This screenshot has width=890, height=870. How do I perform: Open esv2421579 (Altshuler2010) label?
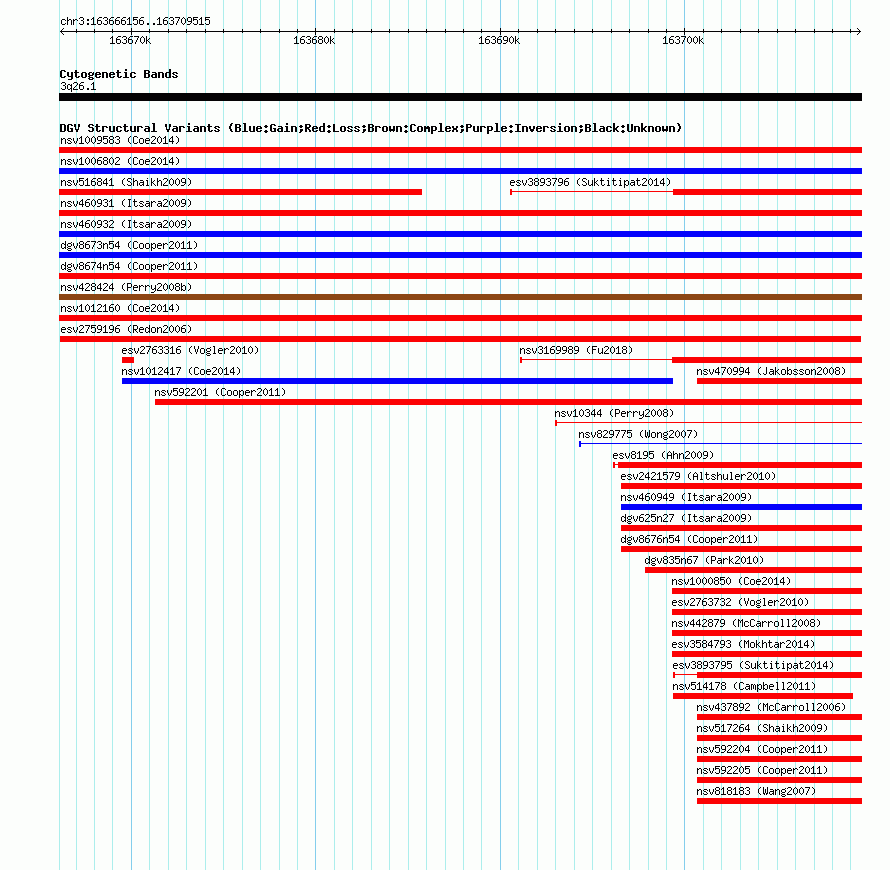click(698, 476)
